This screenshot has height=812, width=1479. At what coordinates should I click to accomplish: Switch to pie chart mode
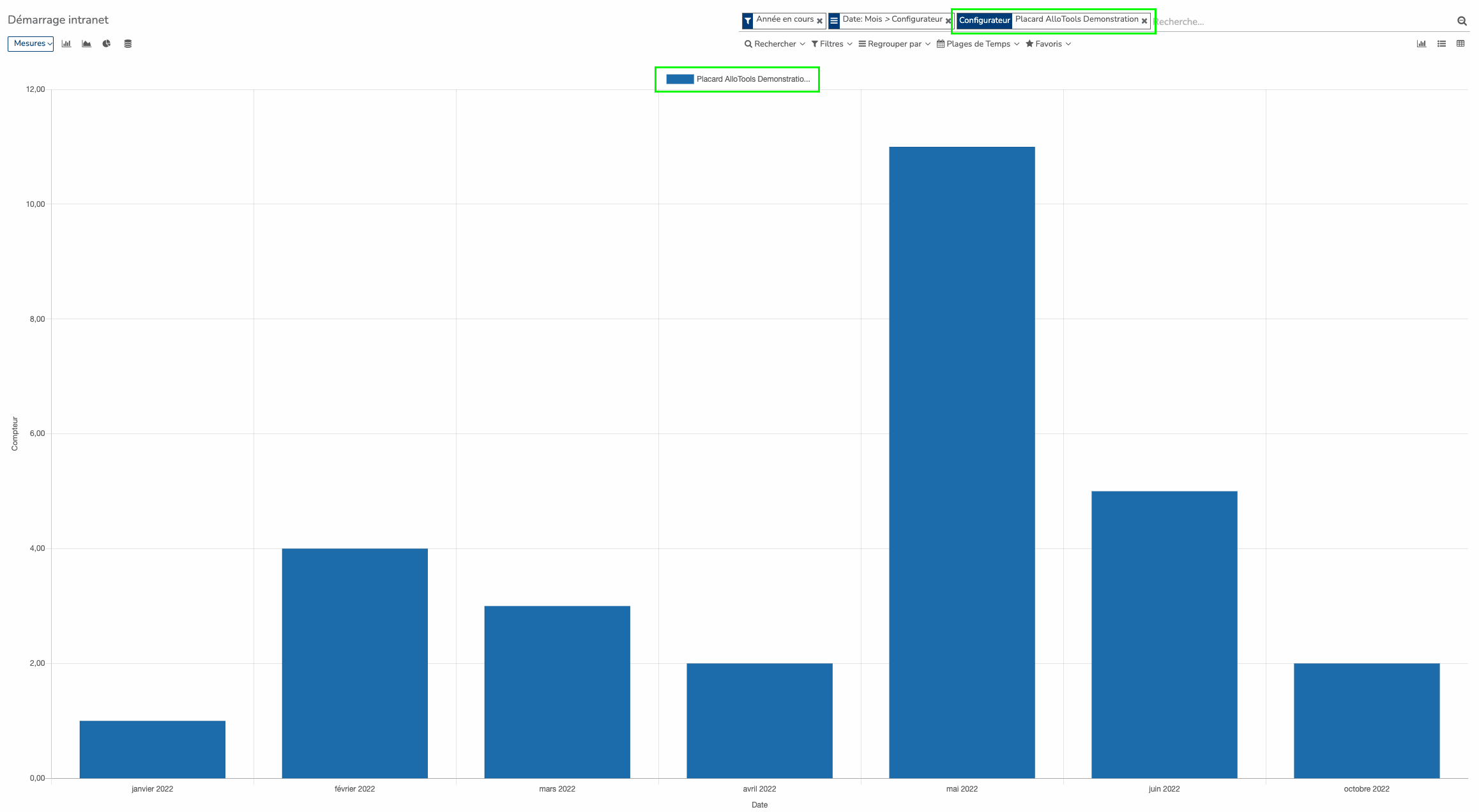click(x=107, y=43)
